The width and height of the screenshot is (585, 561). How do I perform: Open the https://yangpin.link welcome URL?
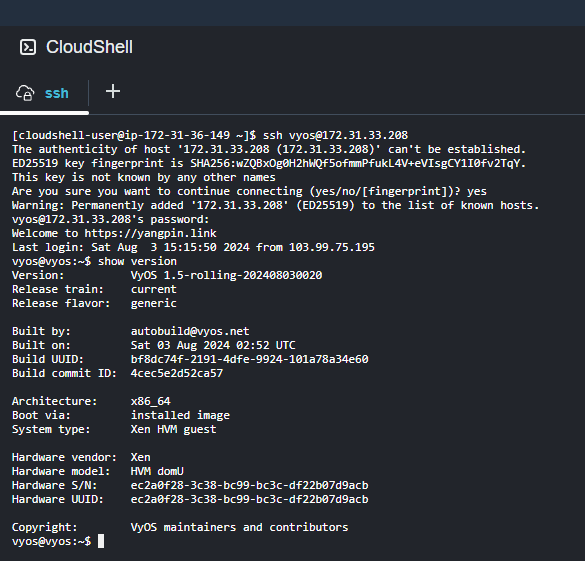[x=150, y=234]
